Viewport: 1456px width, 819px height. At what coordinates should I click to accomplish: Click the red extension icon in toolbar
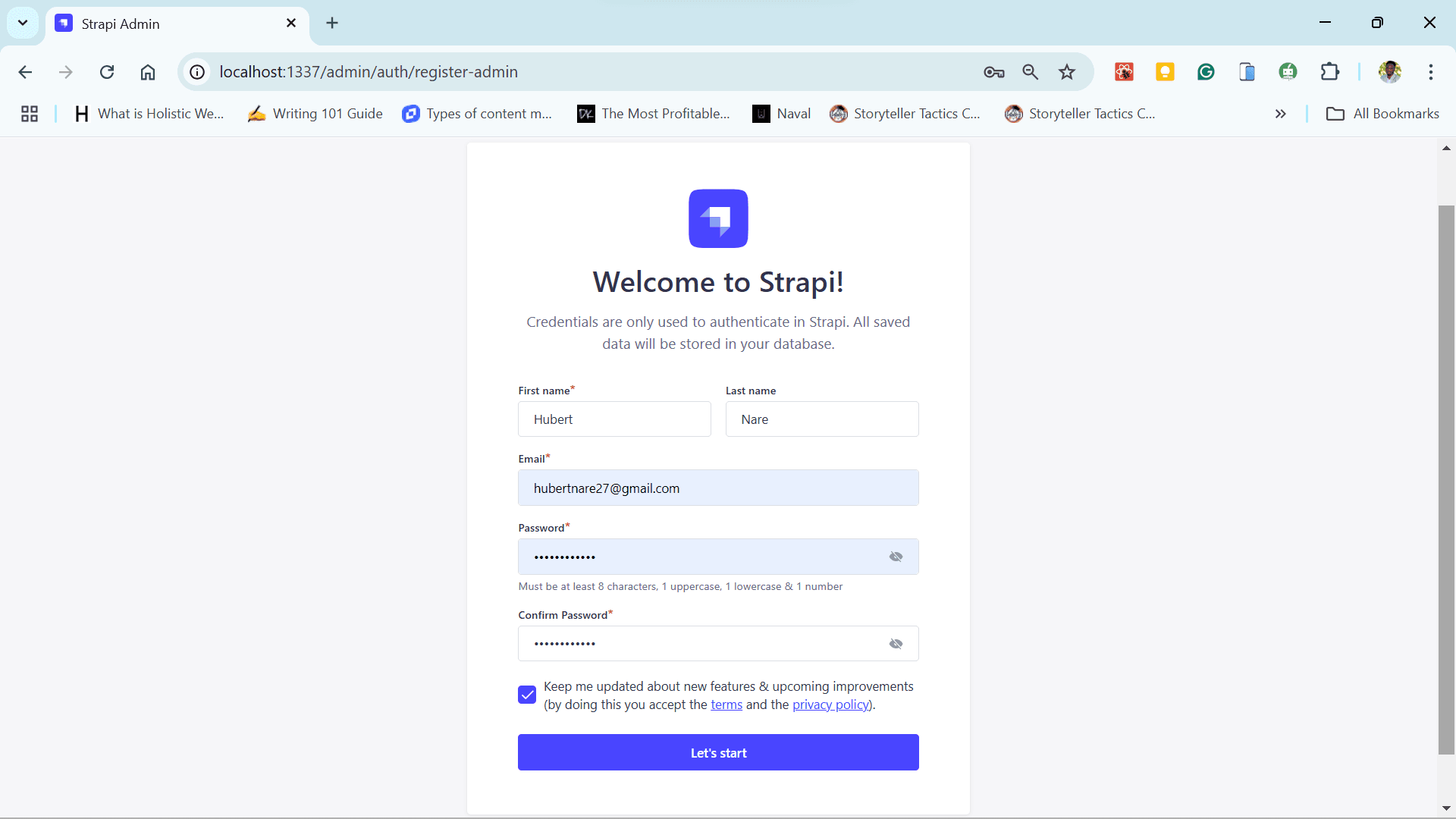(x=1124, y=72)
